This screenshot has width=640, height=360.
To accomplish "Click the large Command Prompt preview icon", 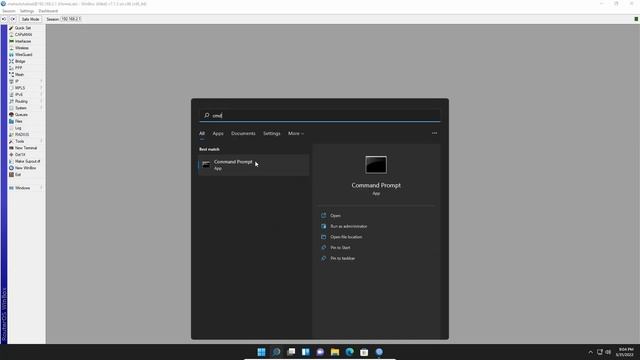I will coord(376,165).
